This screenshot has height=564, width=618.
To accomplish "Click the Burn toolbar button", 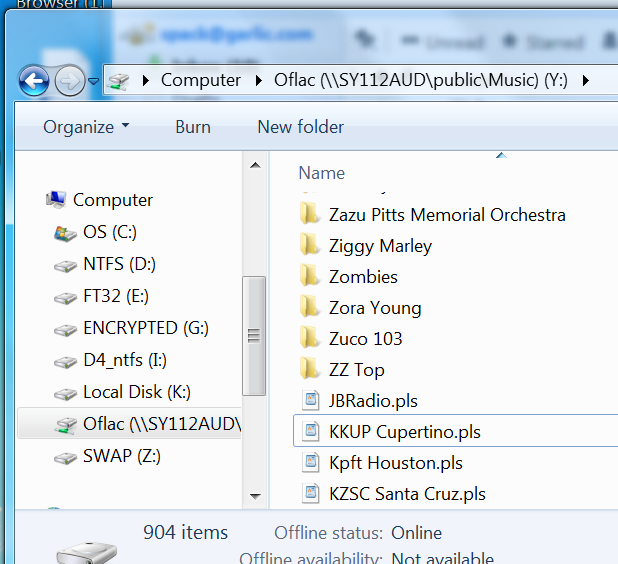I will point(193,127).
